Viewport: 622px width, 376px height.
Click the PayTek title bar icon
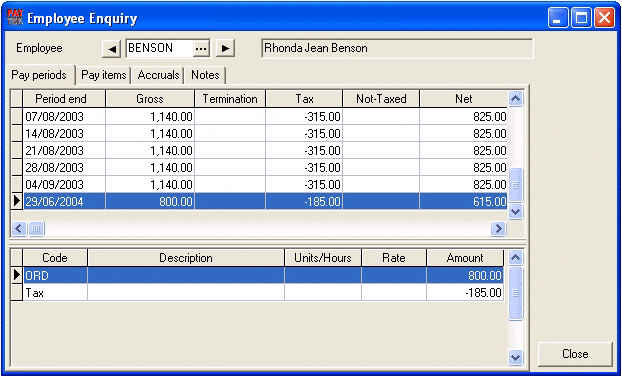click(15, 17)
